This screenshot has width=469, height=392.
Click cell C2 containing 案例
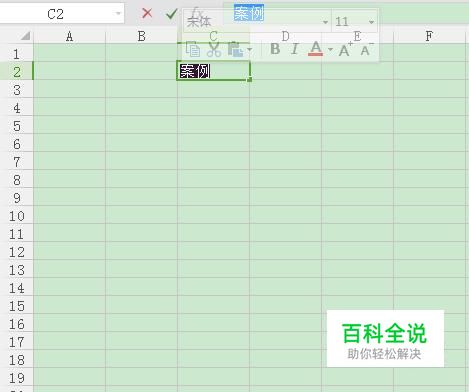[x=213, y=71]
